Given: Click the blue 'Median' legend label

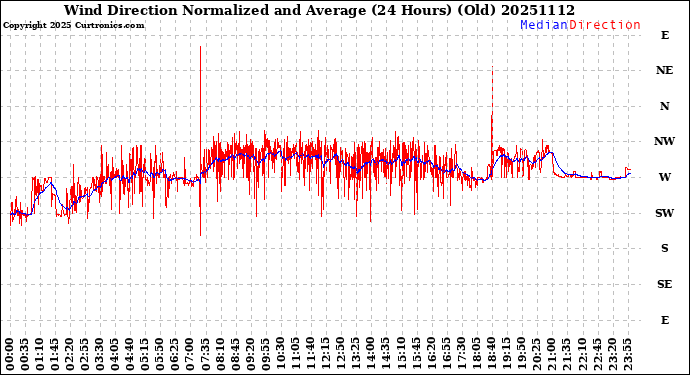Looking at the screenshot, I should coord(544,25).
